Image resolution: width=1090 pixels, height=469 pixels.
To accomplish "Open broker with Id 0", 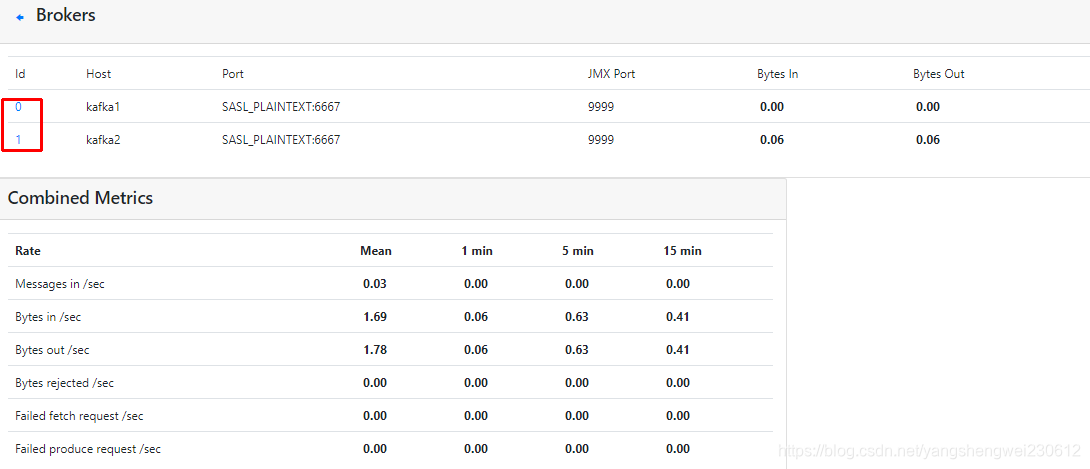I will click(18, 106).
